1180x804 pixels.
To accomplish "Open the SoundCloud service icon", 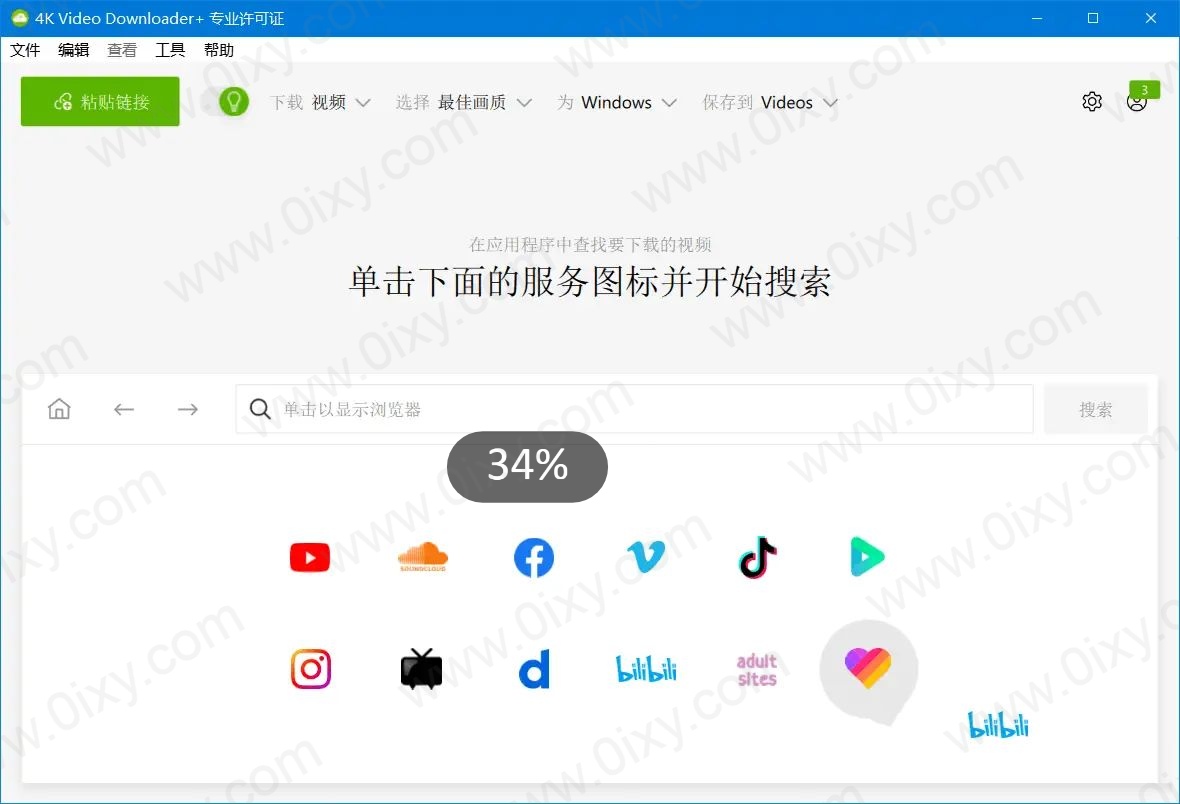I will tap(422, 557).
